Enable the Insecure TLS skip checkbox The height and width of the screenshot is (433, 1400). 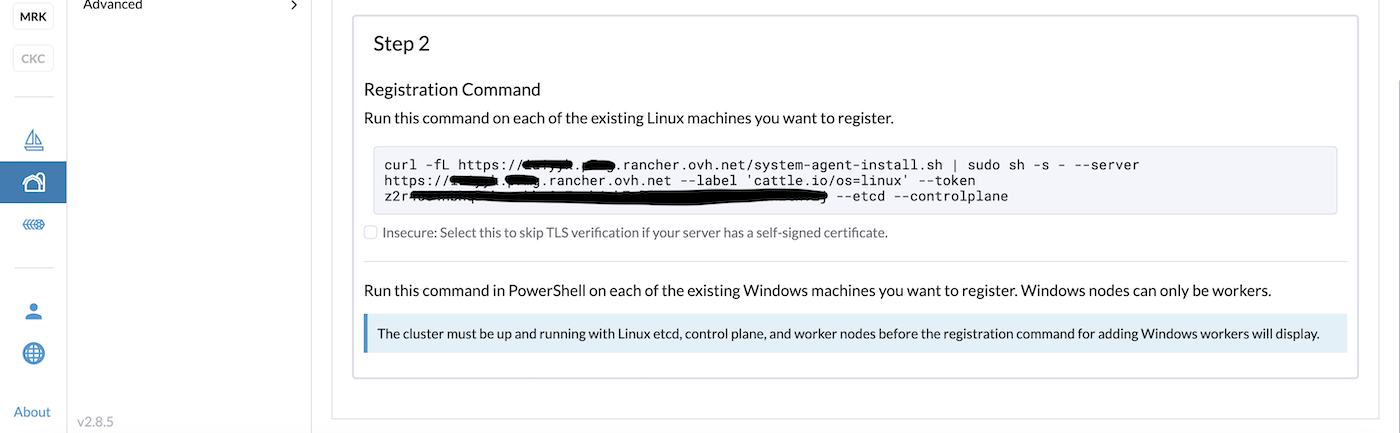[371, 233]
